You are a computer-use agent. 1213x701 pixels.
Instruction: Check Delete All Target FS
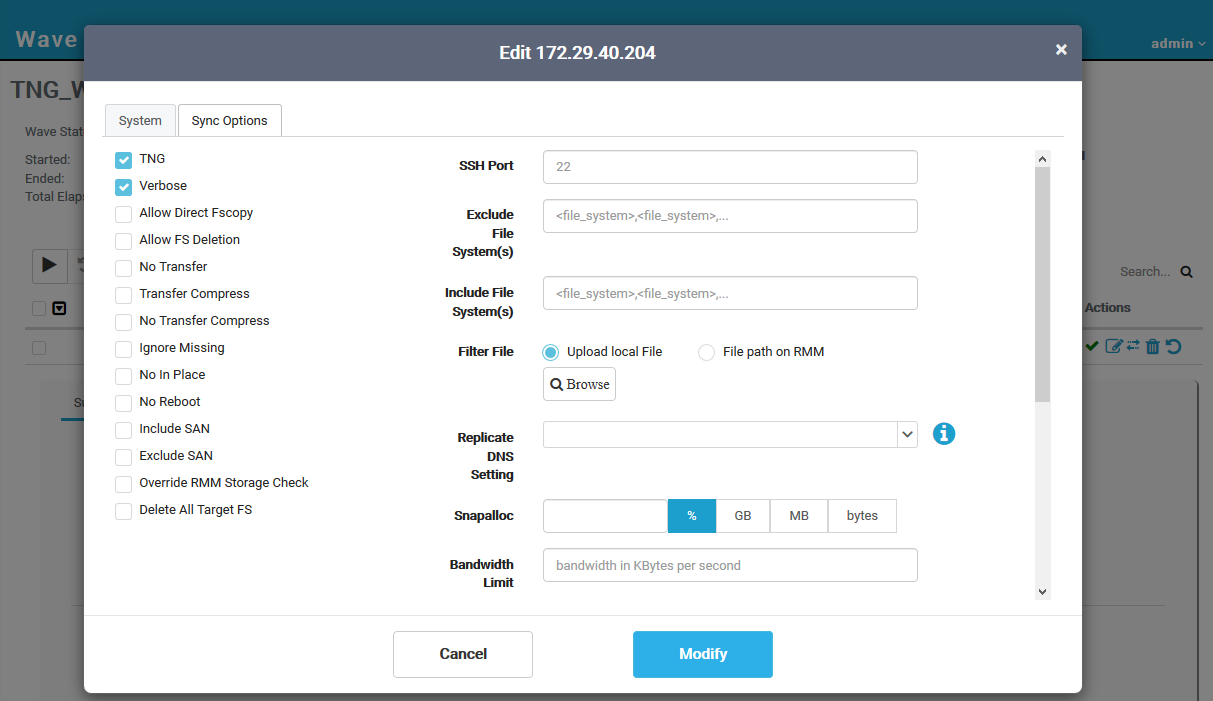[123, 510]
